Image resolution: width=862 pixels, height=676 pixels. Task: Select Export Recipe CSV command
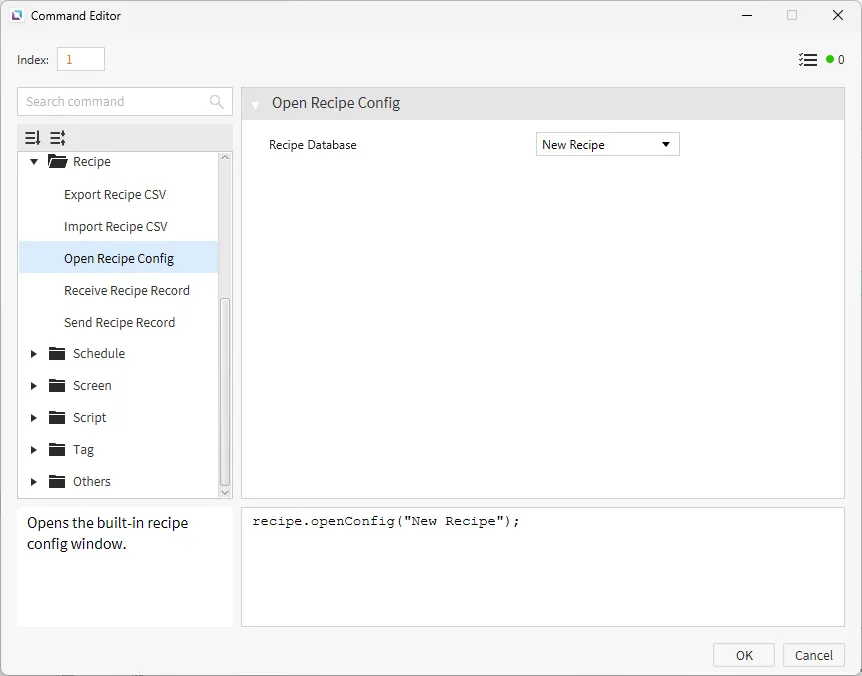115,195
